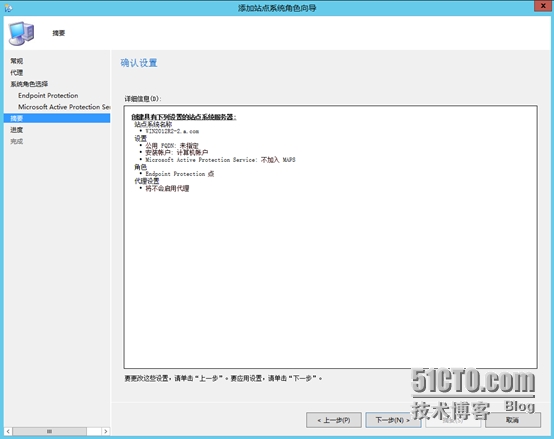Click the 详细信息(D) label

click(143, 99)
